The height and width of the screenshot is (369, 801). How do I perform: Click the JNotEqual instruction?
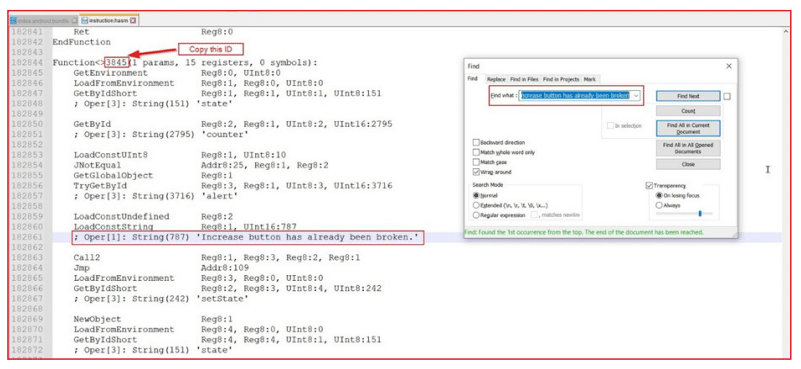coord(98,165)
